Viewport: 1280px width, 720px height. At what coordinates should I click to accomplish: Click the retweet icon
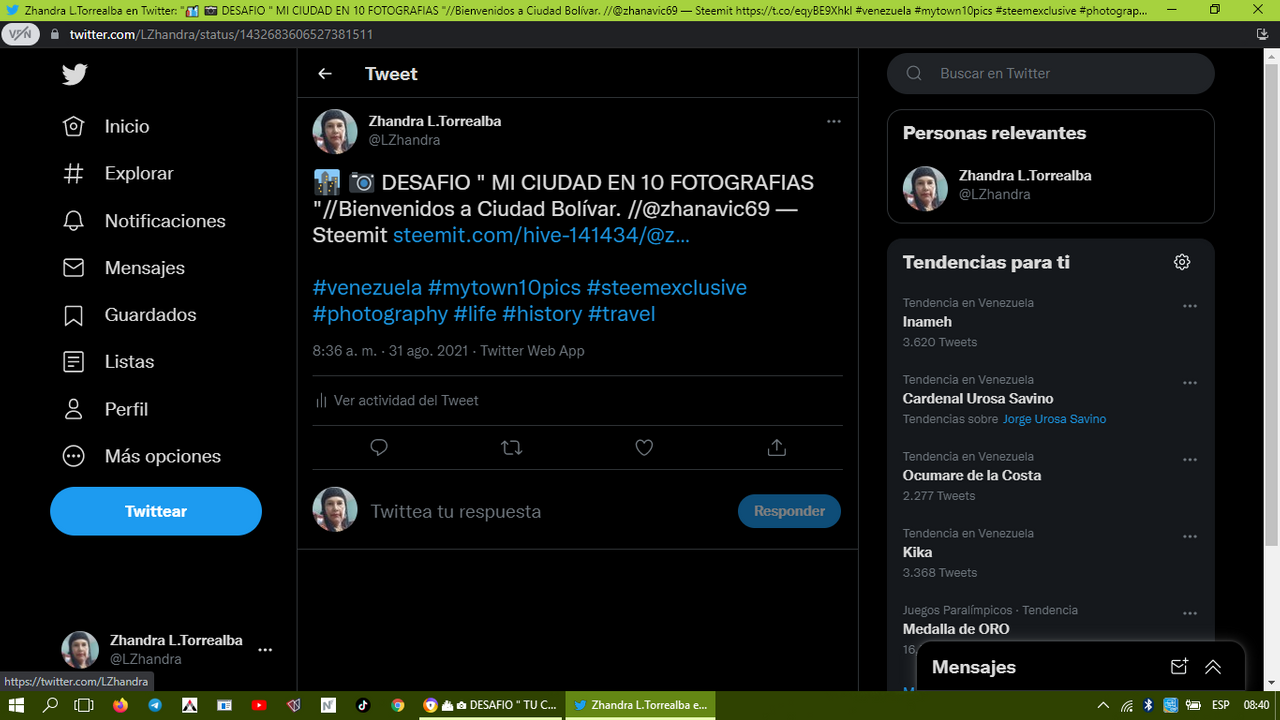click(511, 448)
